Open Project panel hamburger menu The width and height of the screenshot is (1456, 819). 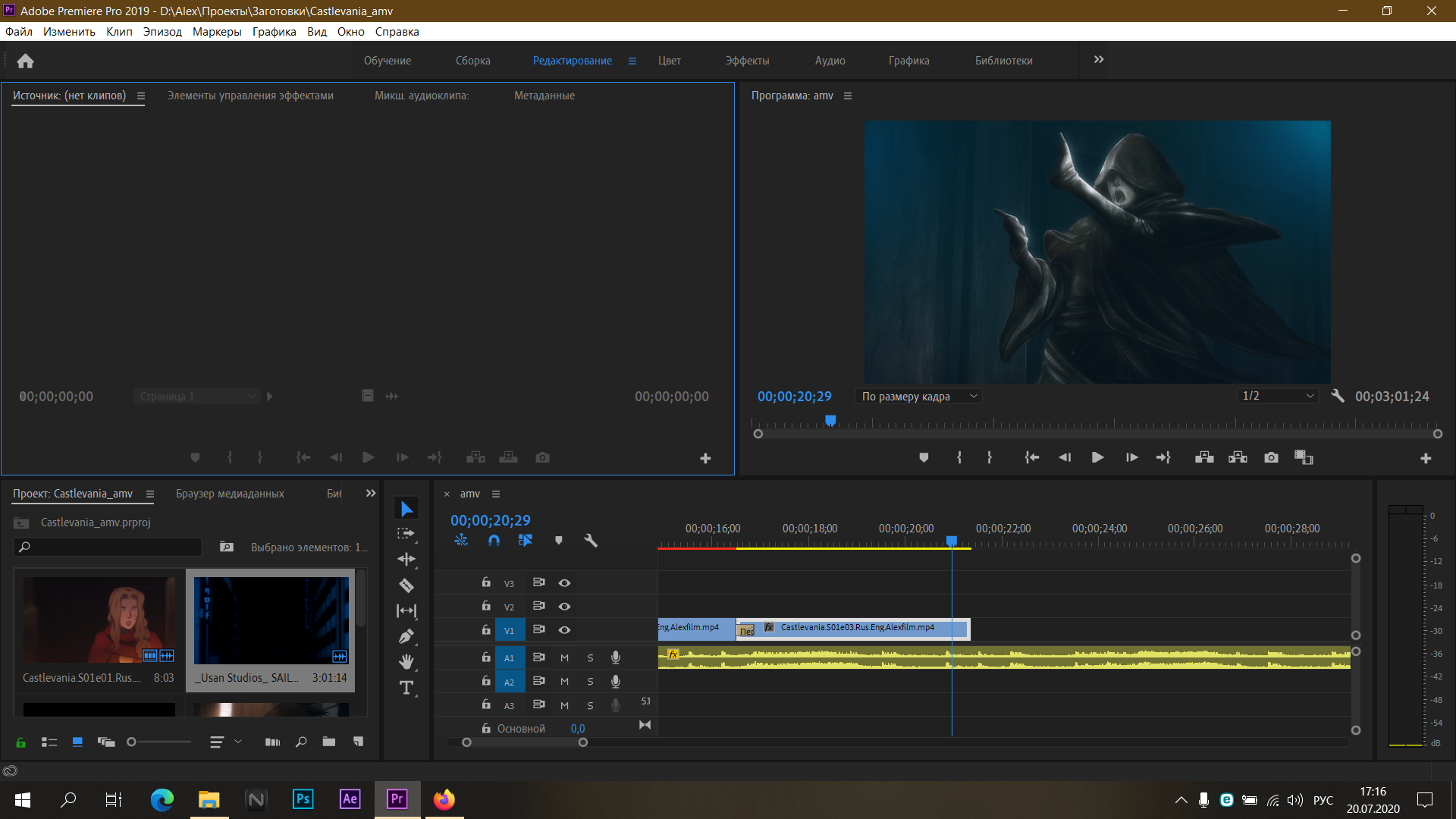(150, 494)
